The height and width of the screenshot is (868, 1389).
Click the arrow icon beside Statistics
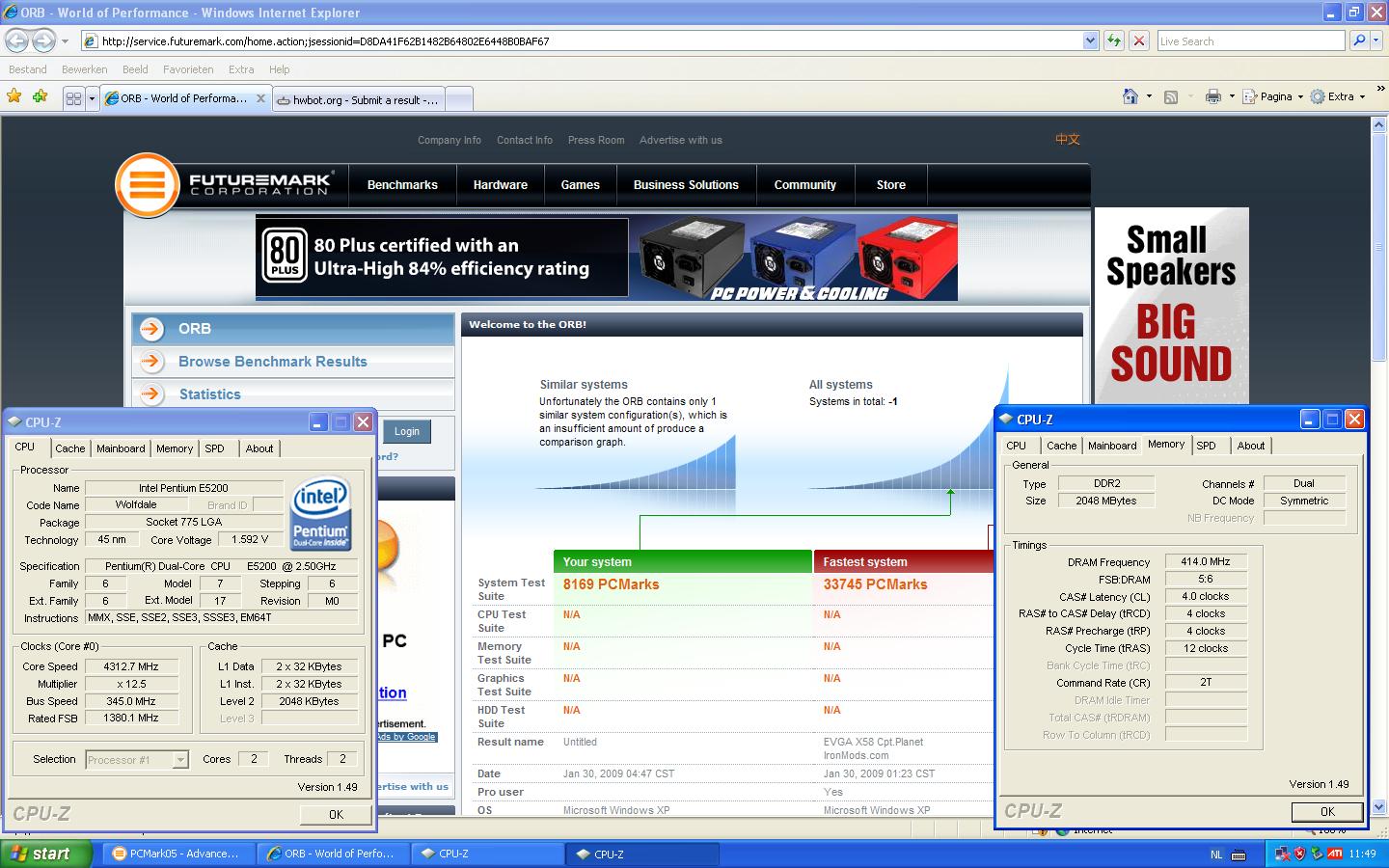click(151, 394)
